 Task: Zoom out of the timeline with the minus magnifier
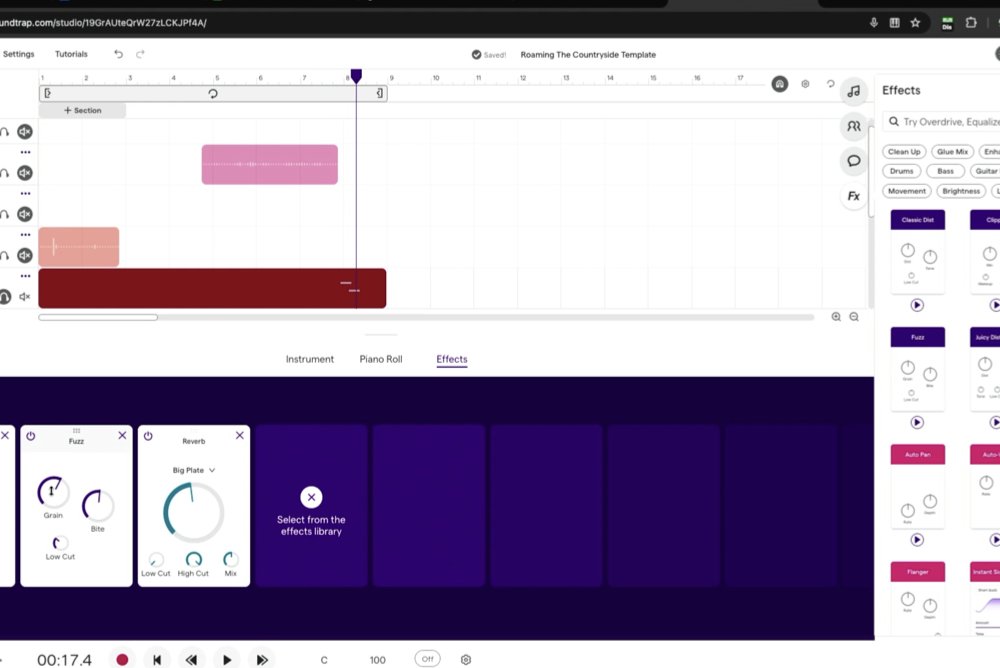(854, 316)
